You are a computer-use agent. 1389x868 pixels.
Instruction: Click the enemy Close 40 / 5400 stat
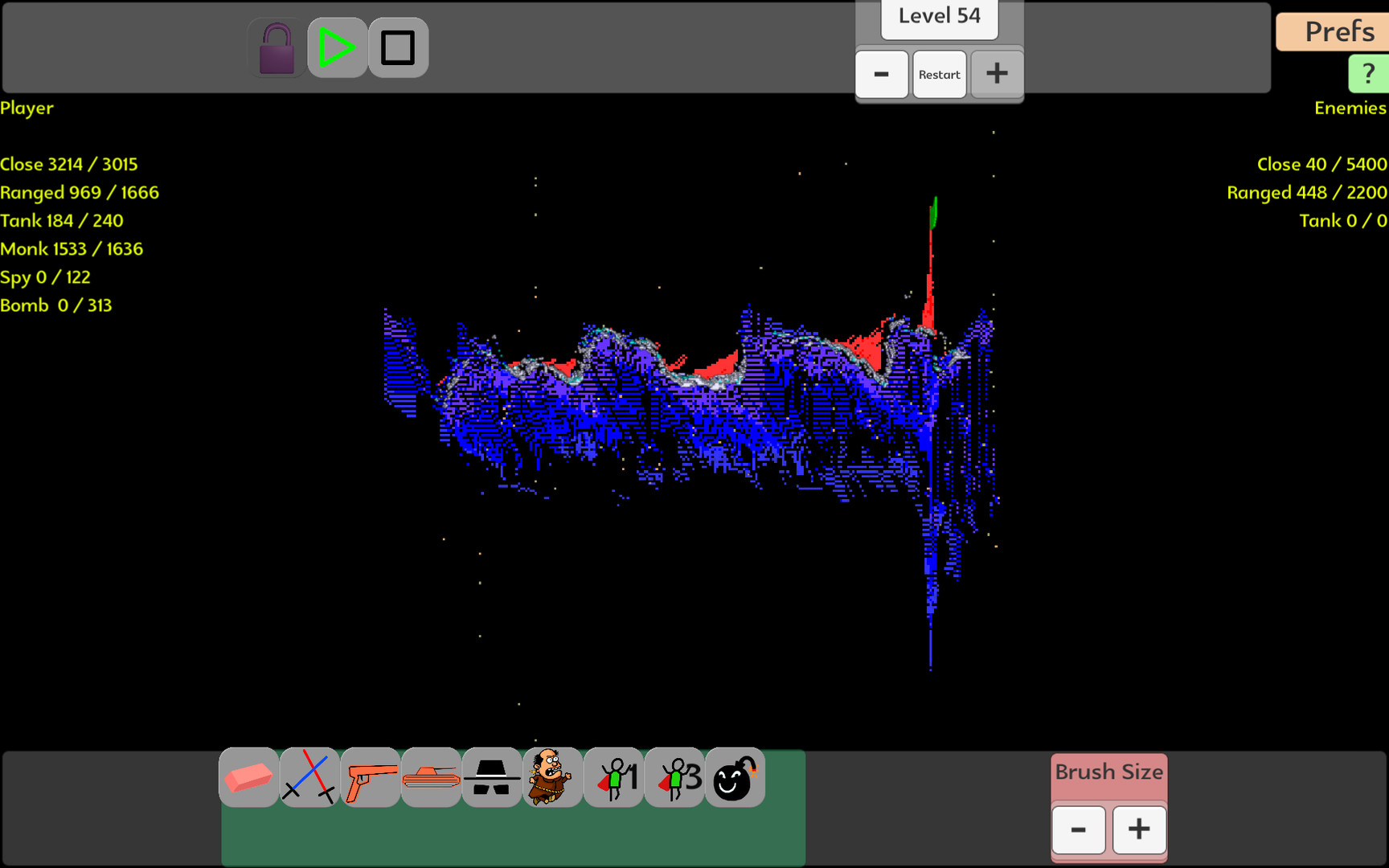point(1321,164)
